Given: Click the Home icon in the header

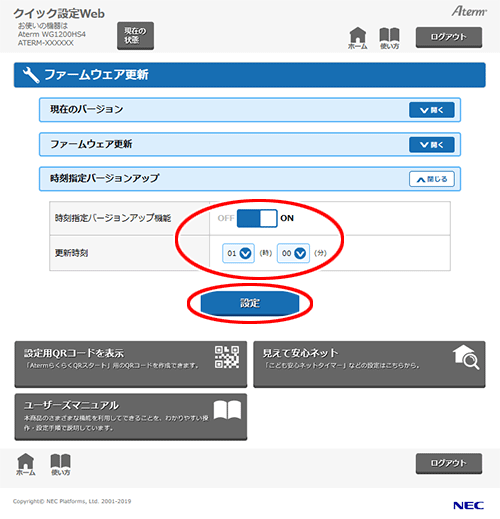Looking at the screenshot, I should [358, 38].
